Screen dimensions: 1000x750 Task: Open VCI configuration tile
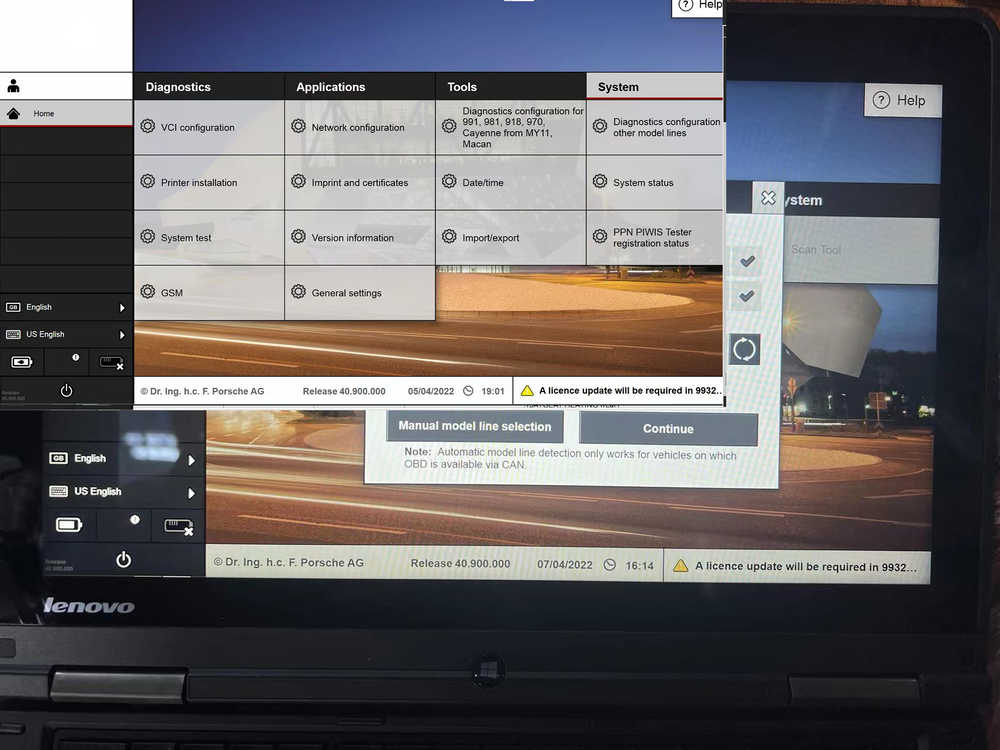[209, 128]
